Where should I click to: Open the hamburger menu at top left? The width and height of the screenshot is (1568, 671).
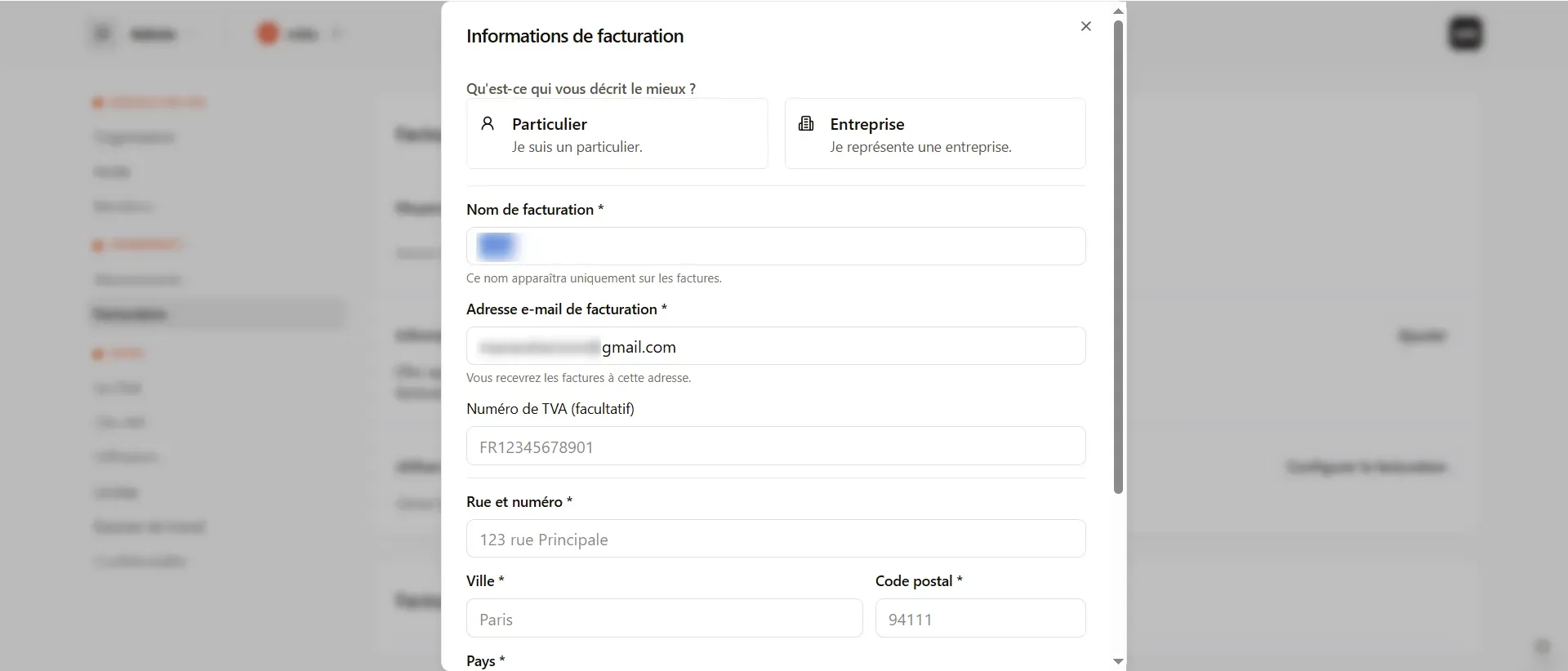[x=101, y=33]
